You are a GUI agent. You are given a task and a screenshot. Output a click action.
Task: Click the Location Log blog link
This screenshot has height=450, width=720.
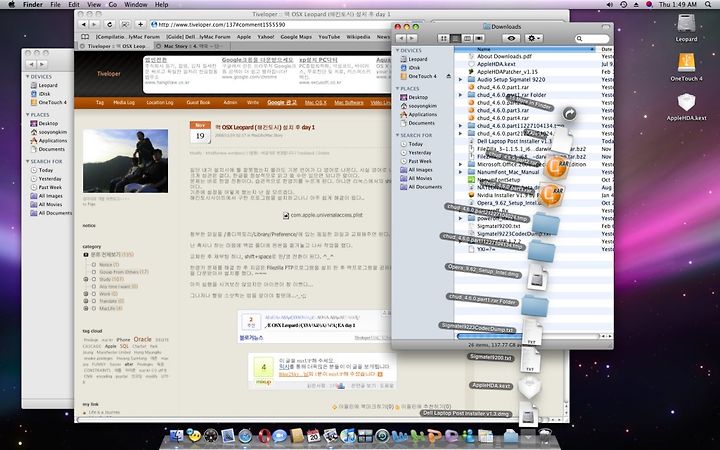pyautogui.click(x=160, y=102)
